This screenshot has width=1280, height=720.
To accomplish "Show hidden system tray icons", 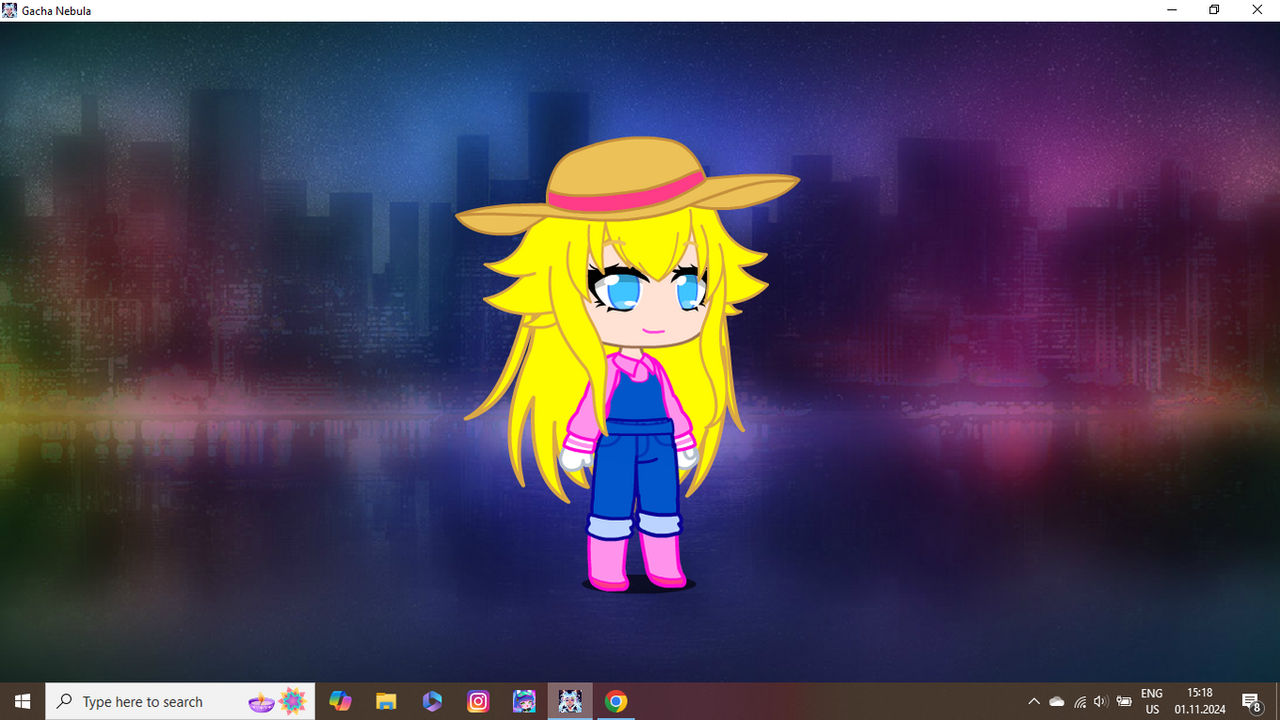I will pyautogui.click(x=1034, y=702).
